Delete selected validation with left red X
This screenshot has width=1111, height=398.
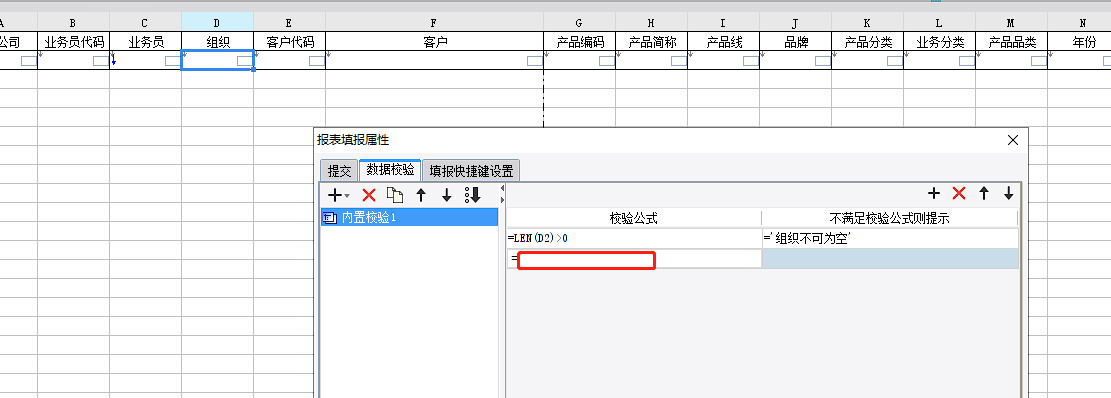[368, 195]
